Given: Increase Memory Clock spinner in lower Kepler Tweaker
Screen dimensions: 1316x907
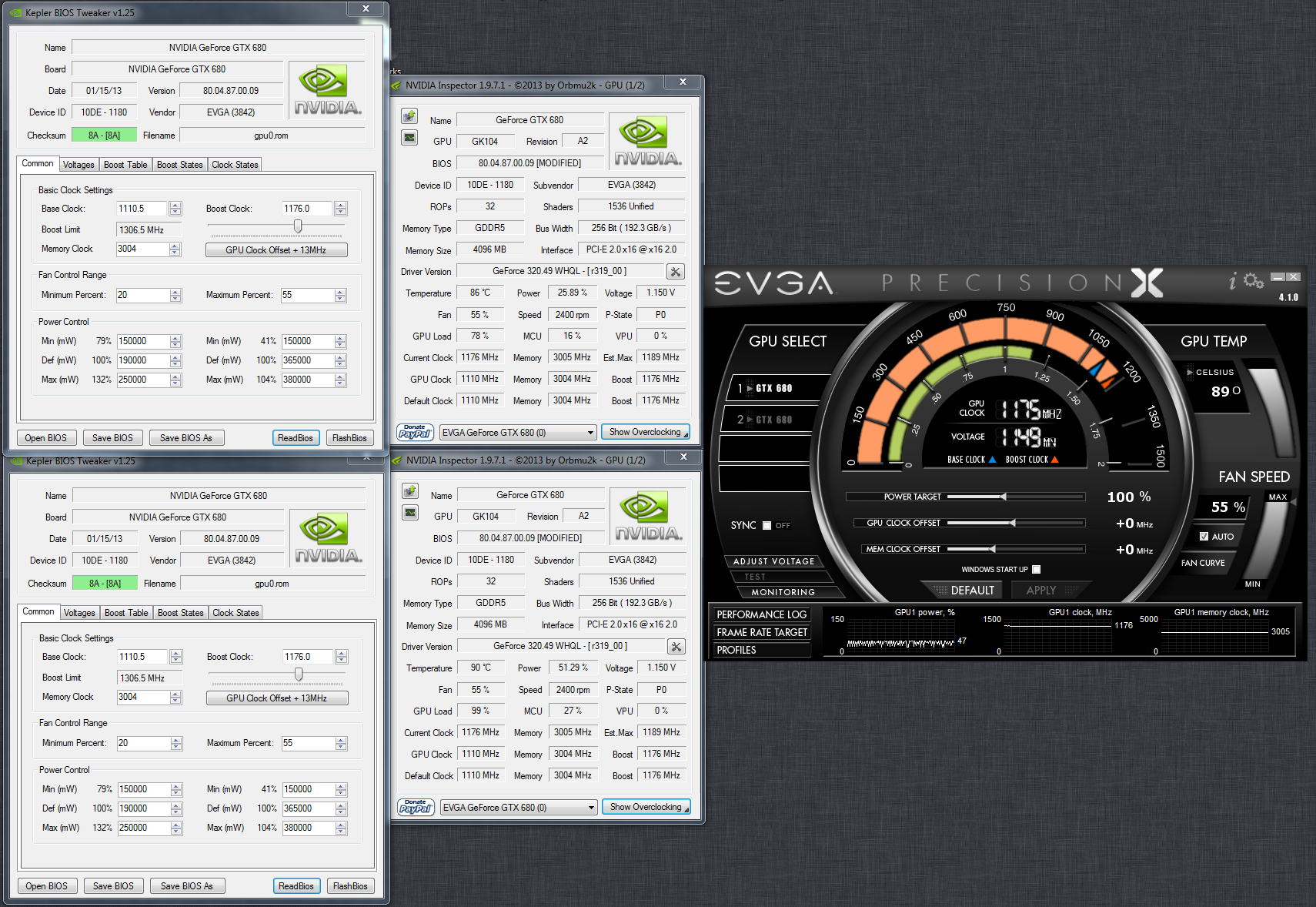Looking at the screenshot, I should pyautogui.click(x=176, y=694).
